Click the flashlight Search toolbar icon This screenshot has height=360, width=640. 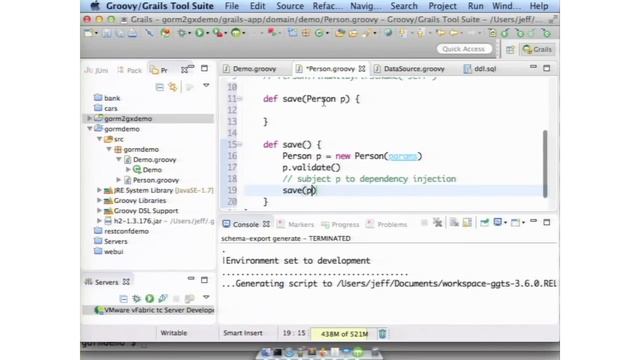367,33
